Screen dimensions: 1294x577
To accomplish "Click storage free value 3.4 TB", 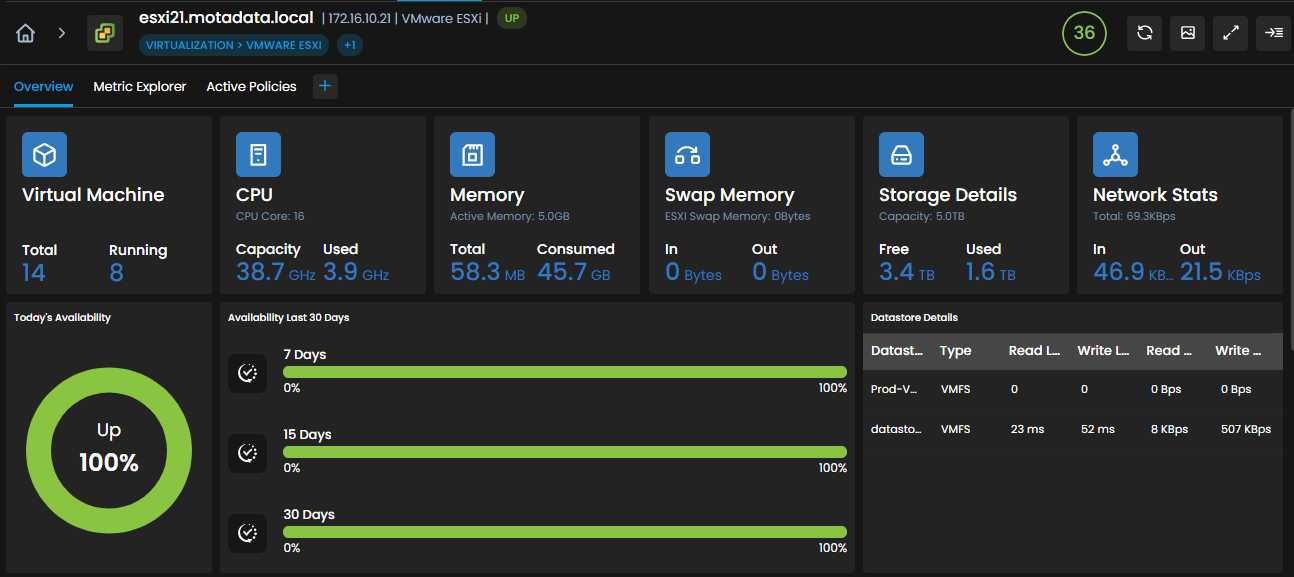I will pos(907,272).
